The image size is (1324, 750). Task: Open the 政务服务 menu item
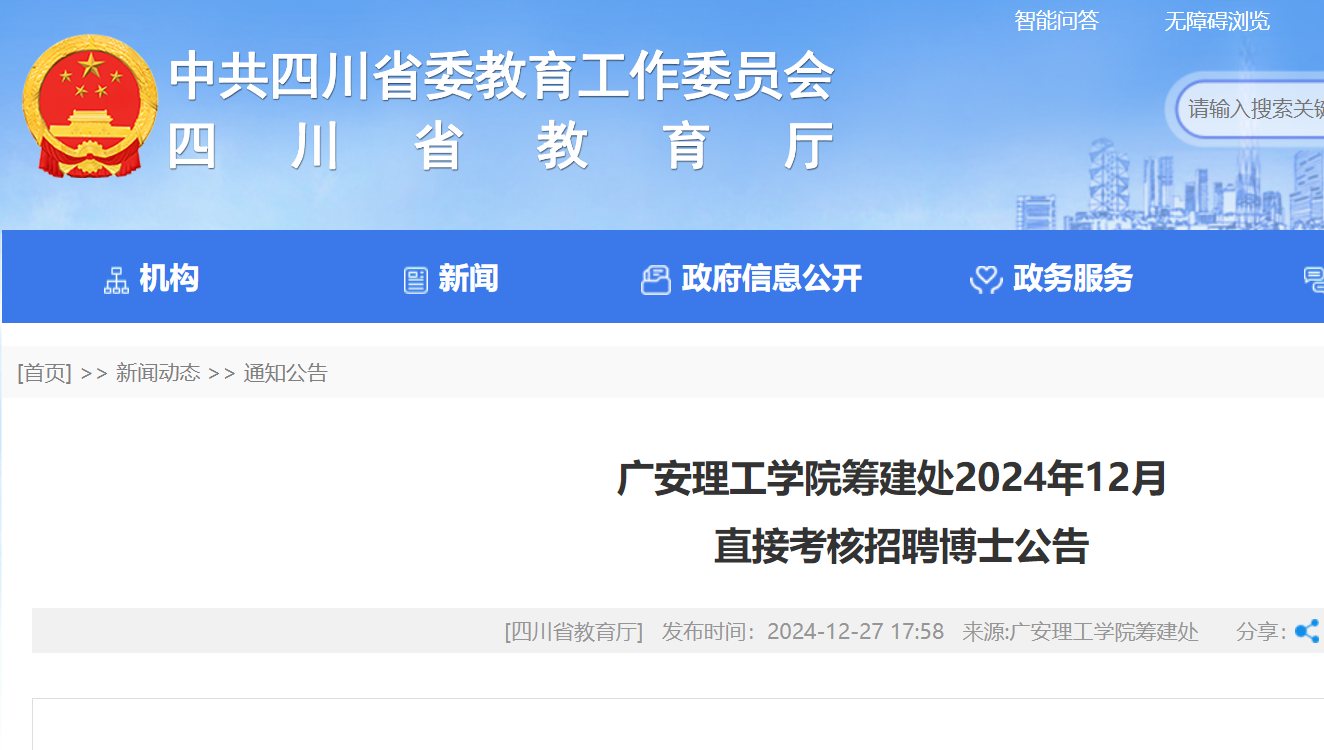1072,278
